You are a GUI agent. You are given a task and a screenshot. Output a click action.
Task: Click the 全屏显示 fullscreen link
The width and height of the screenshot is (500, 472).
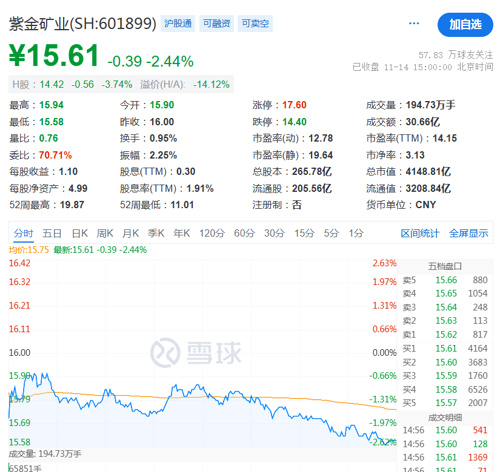[468, 233]
